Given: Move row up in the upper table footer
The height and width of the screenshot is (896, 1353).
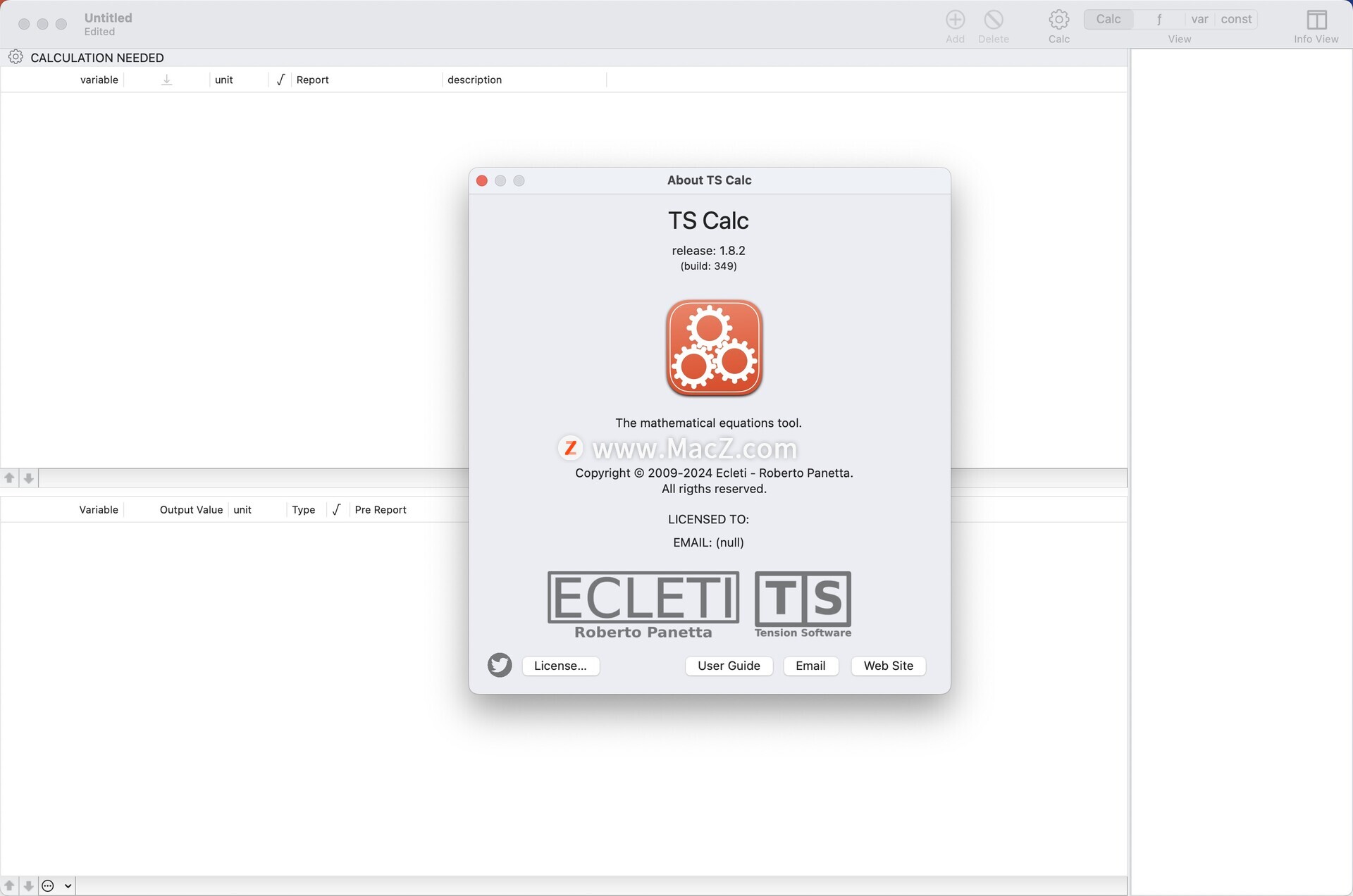Looking at the screenshot, I should (x=9, y=478).
